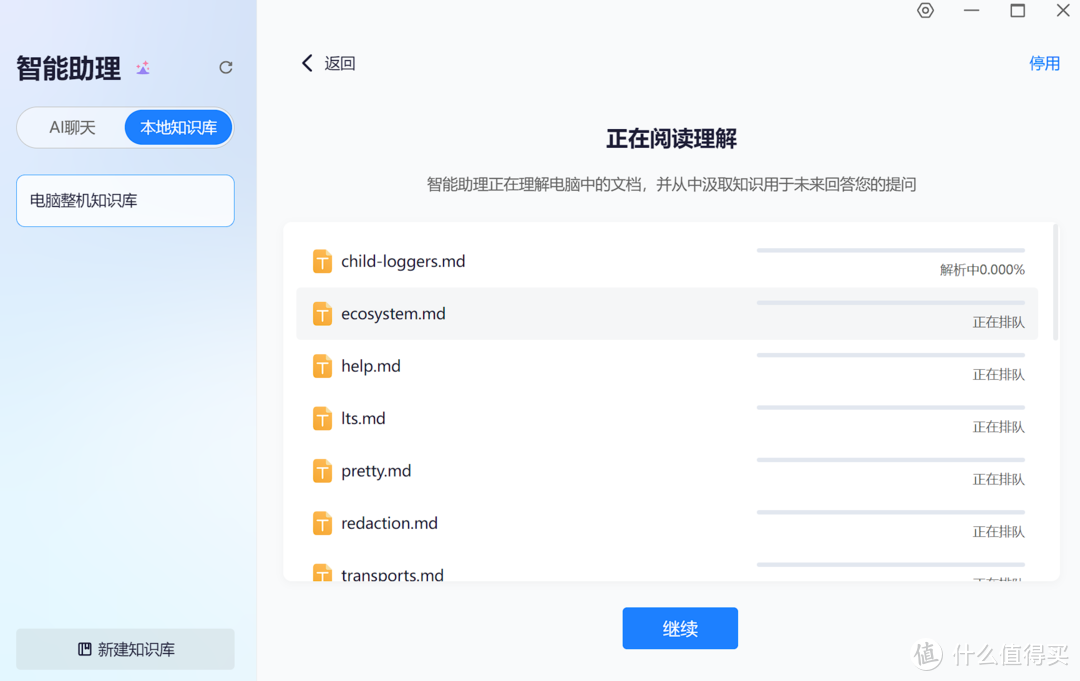Click the refresh icon beside 智能助理

(x=226, y=67)
